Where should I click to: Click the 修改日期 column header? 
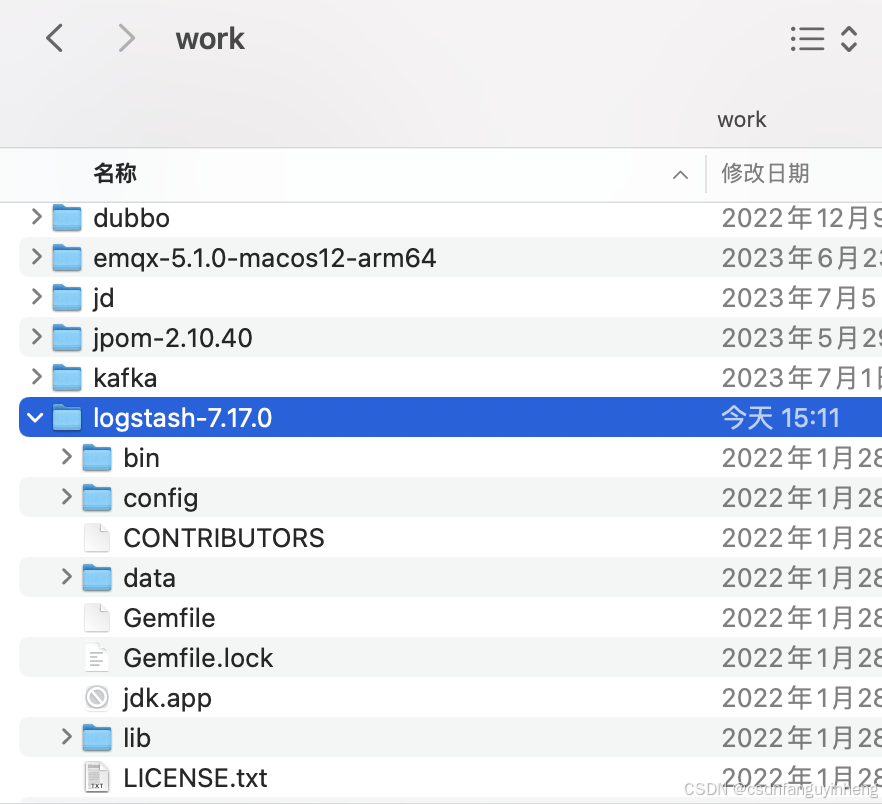(x=766, y=174)
